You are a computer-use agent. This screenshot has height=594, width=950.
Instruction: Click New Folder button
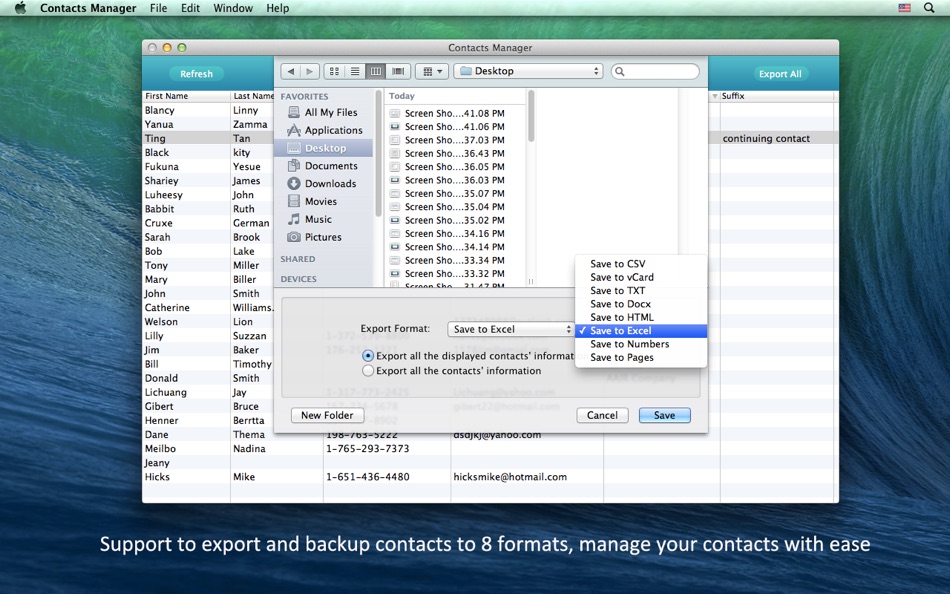coord(327,415)
